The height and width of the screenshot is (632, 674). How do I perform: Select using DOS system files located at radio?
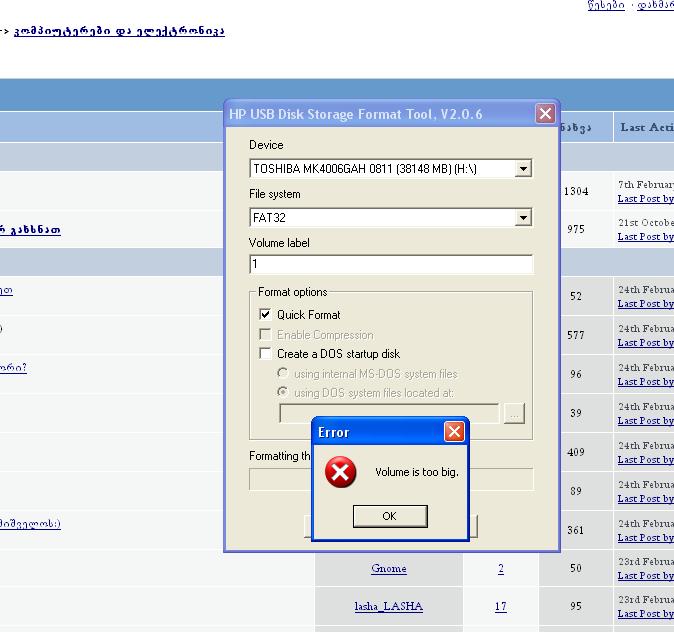(x=282, y=392)
